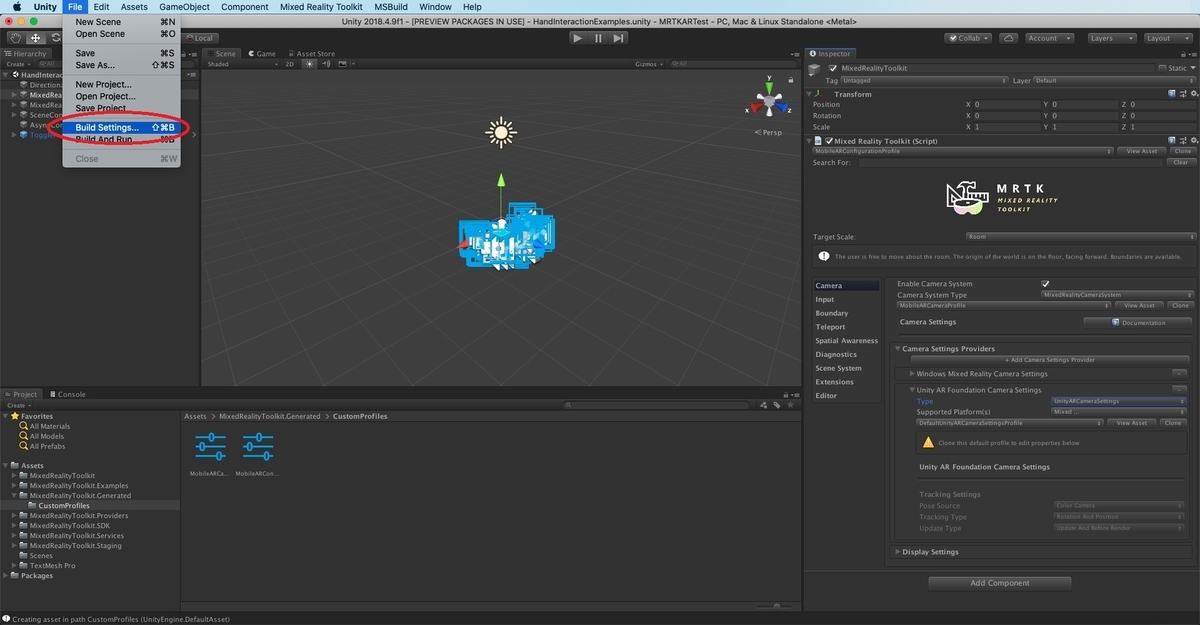The image size is (1200, 625).
Task: Open the Target Scale Room dropdown
Action: (x=1081, y=237)
